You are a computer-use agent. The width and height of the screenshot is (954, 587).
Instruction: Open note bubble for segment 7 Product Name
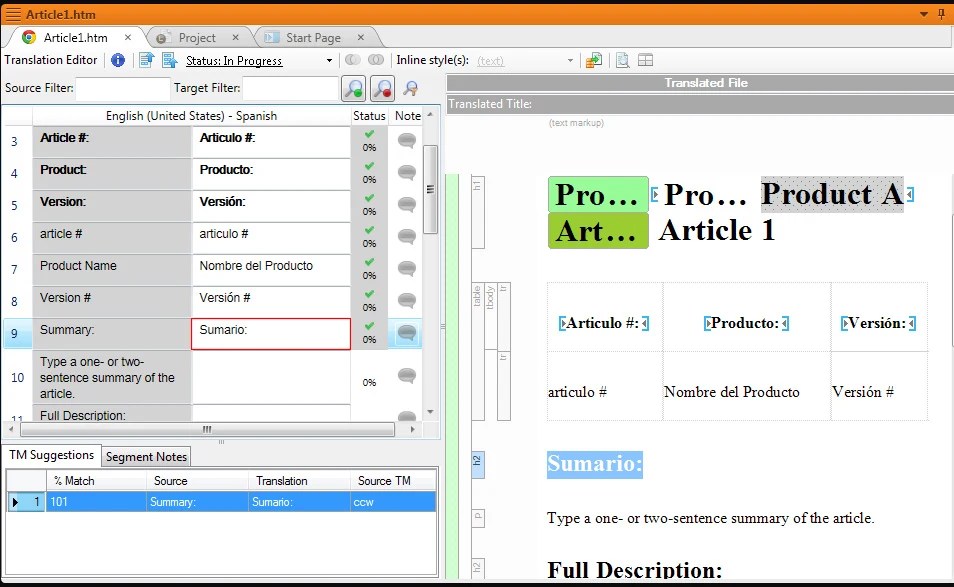point(406,268)
